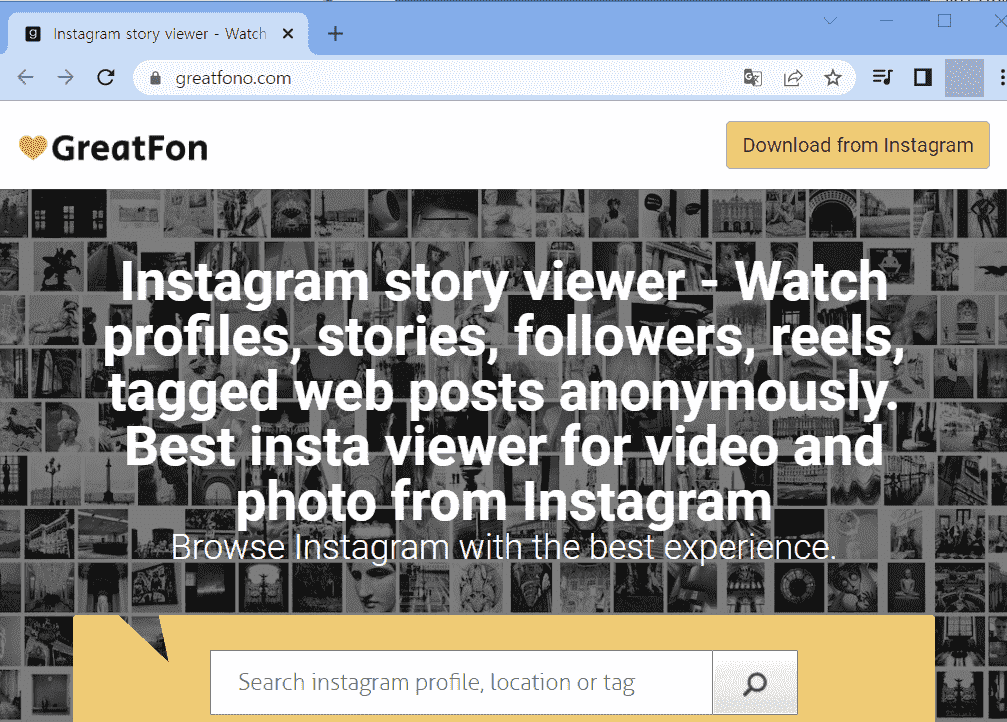Open a new tab with the plus button

[335, 33]
